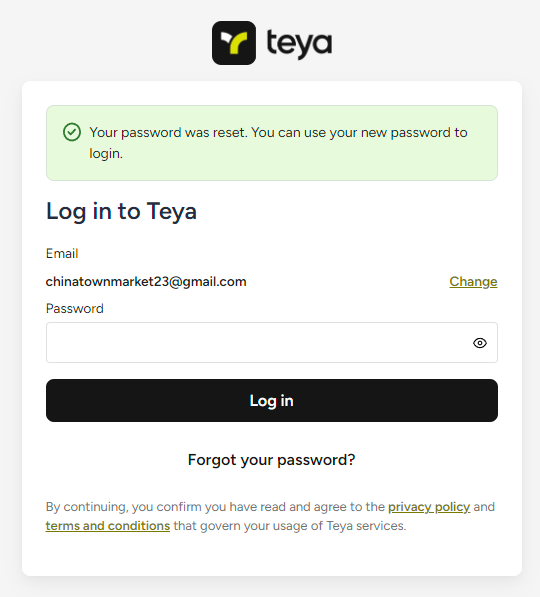Click the green success banner background
540x597 pixels.
tap(272, 171)
